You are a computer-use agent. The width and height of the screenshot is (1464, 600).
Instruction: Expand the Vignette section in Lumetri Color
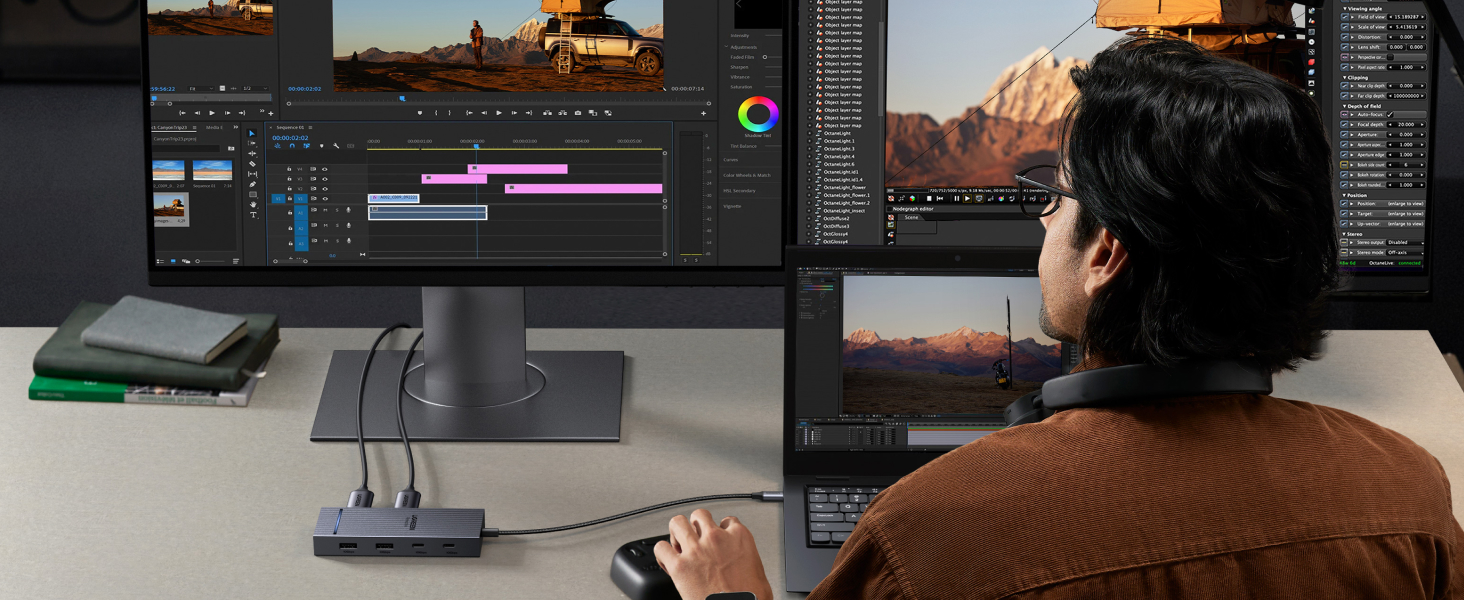[x=737, y=207]
